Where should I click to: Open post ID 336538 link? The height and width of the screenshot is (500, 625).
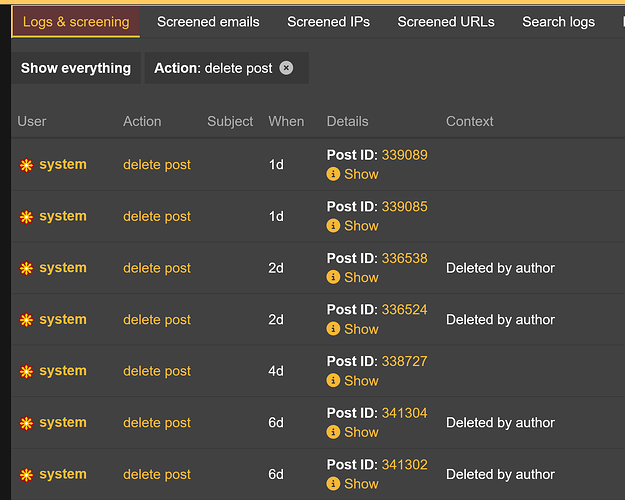405,258
